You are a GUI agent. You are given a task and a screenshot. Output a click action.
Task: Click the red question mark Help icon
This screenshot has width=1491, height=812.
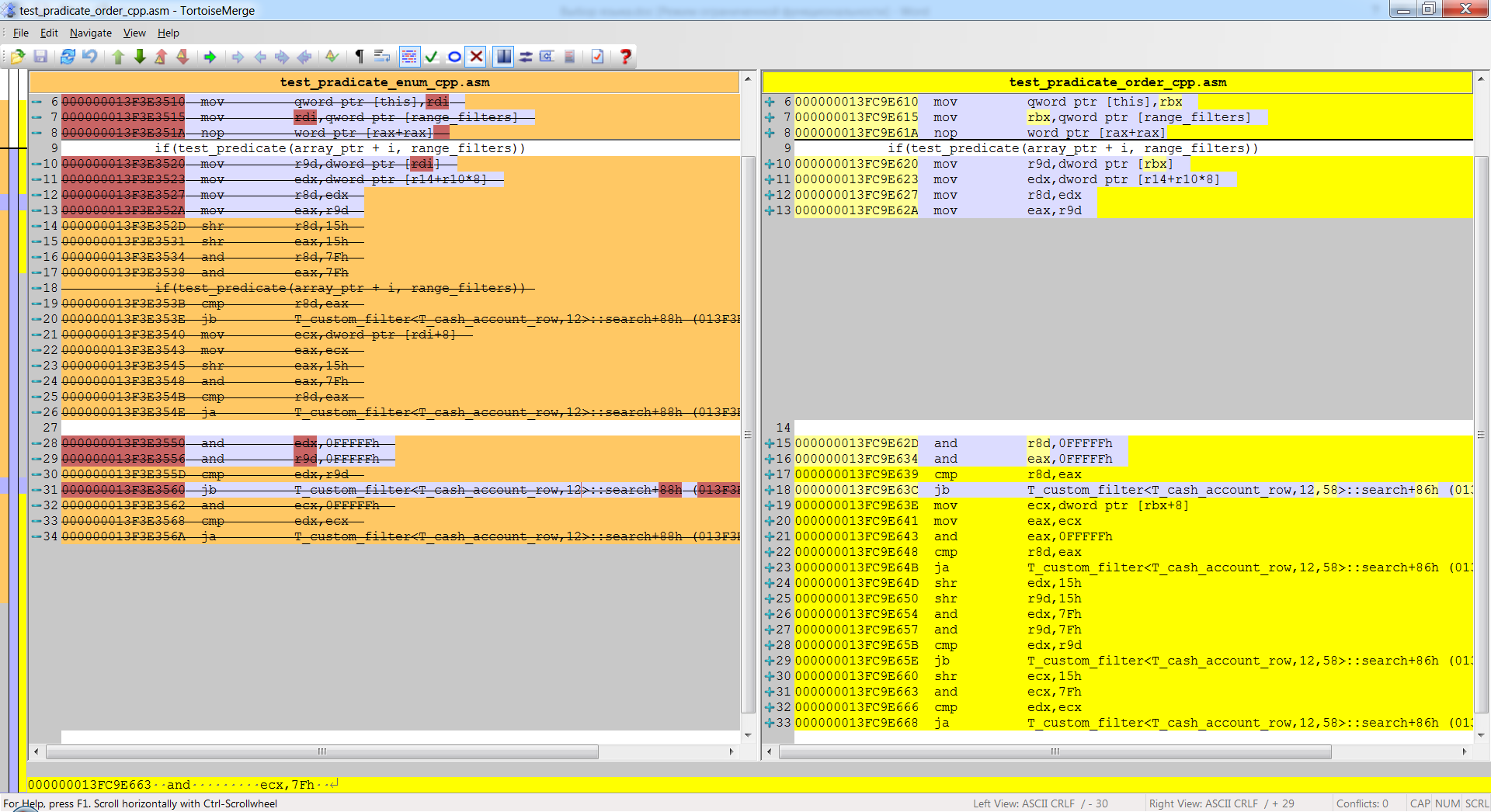(625, 56)
